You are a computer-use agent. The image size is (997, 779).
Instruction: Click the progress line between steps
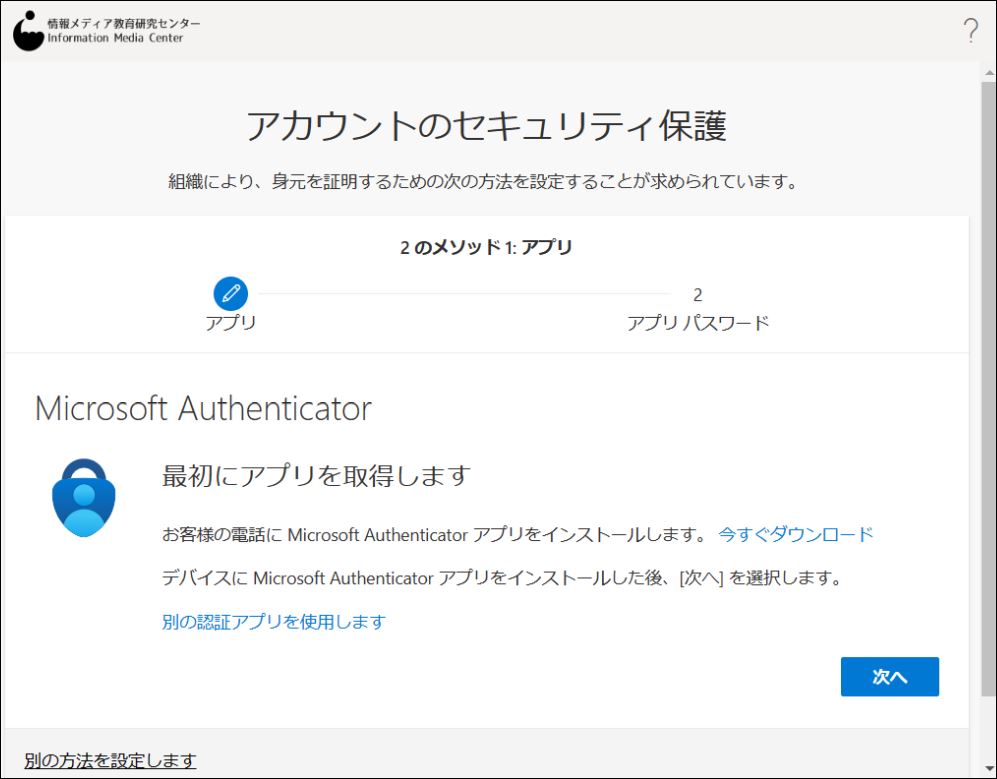(x=464, y=294)
